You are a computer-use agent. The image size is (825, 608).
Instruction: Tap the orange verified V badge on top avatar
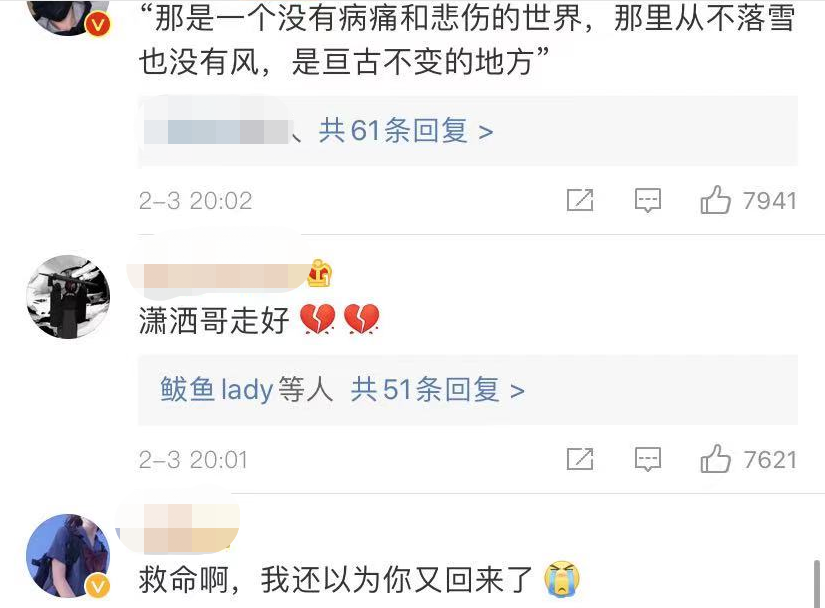pyautogui.click(x=98, y=24)
